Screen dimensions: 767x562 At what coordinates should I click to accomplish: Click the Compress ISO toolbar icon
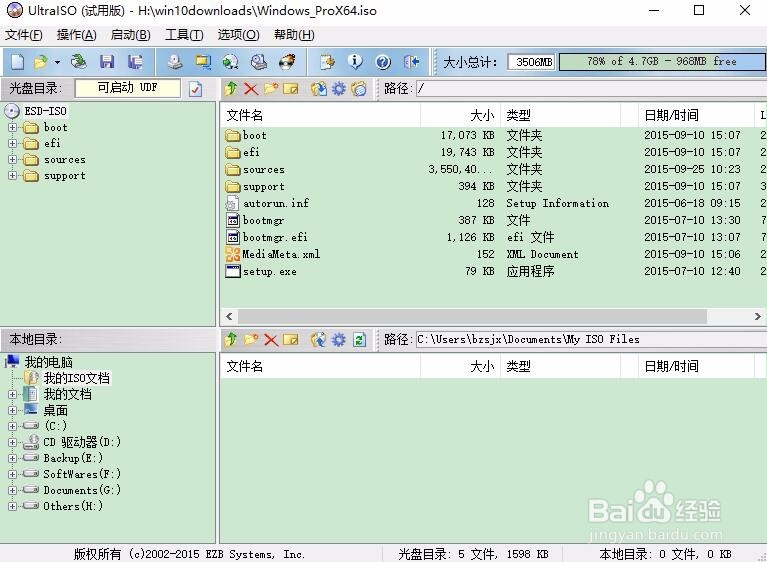pyautogui.click(x=203, y=62)
